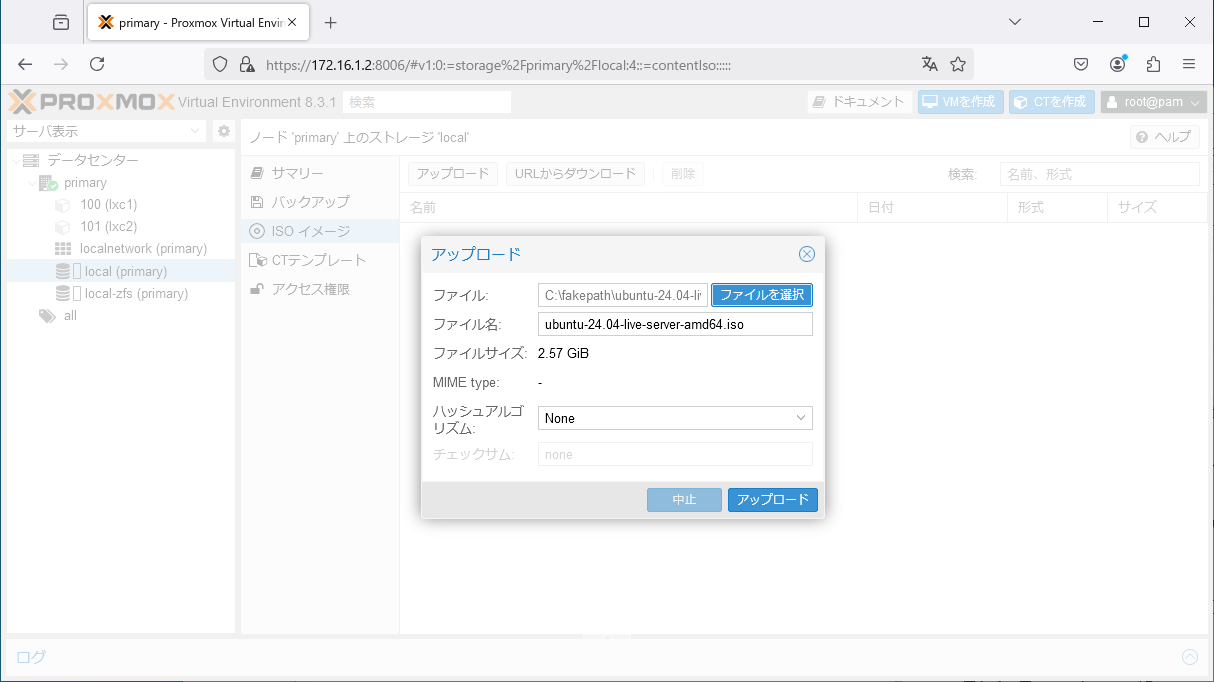1214x682 pixels.
Task: Click the Proxmox logo
Action: pyautogui.click(x=91, y=102)
